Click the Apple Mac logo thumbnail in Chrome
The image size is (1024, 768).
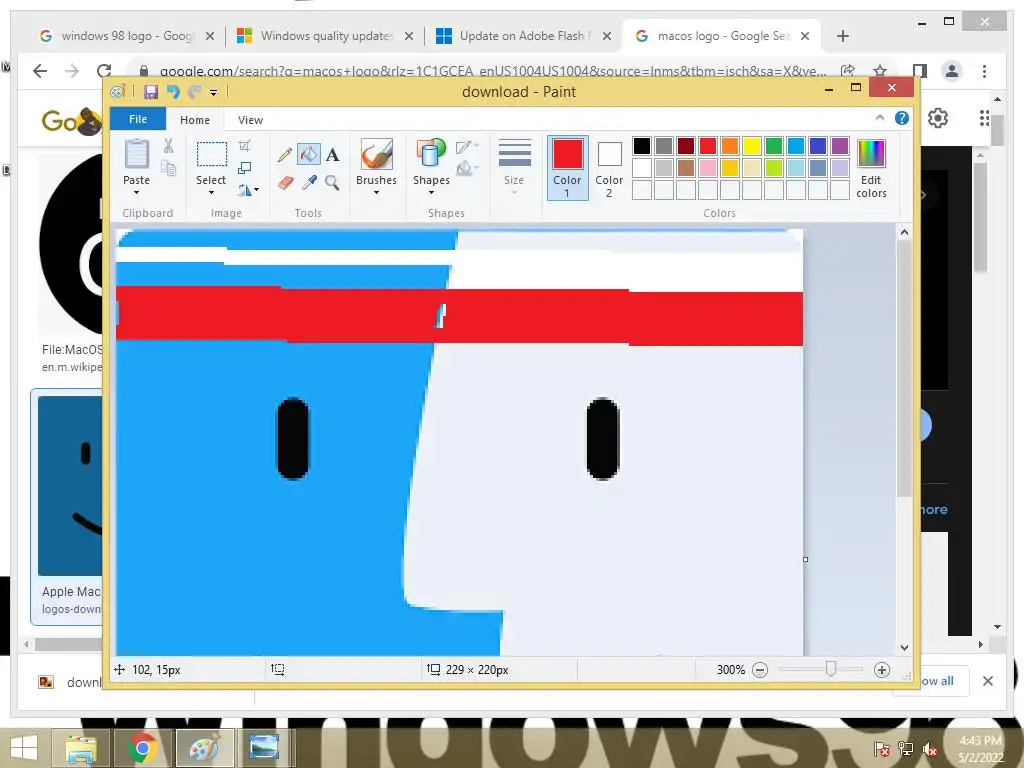point(70,485)
